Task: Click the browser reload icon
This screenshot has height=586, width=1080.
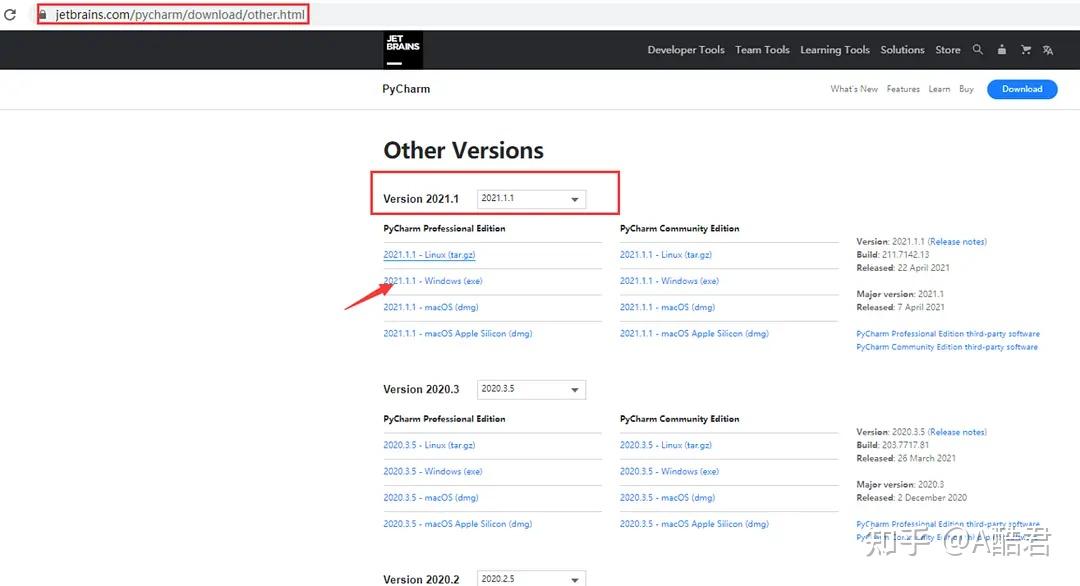Action: [10, 14]
